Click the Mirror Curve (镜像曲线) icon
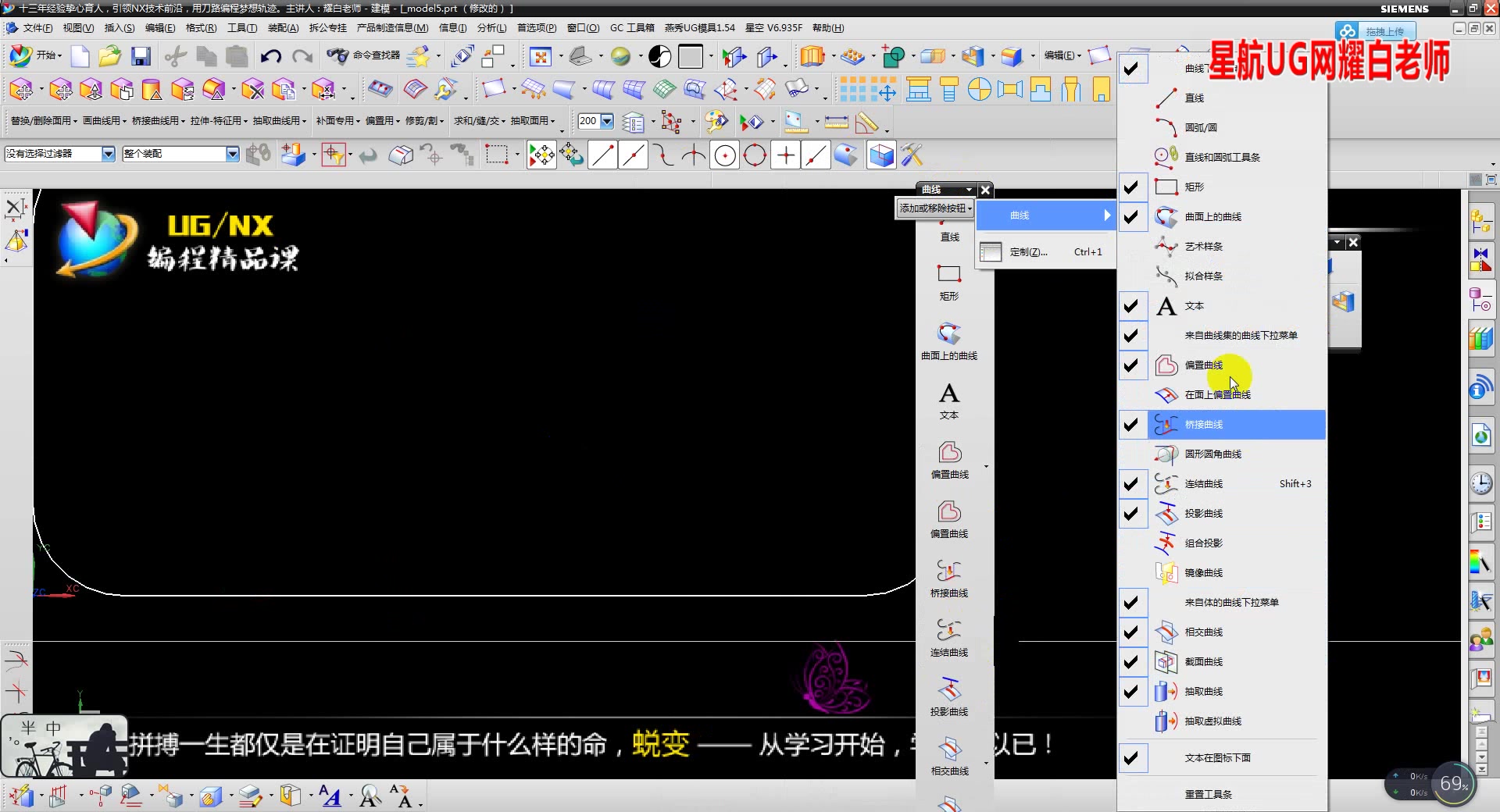Image resolution: width=1500 pixels, height=812 pixels. (1166, 572)
